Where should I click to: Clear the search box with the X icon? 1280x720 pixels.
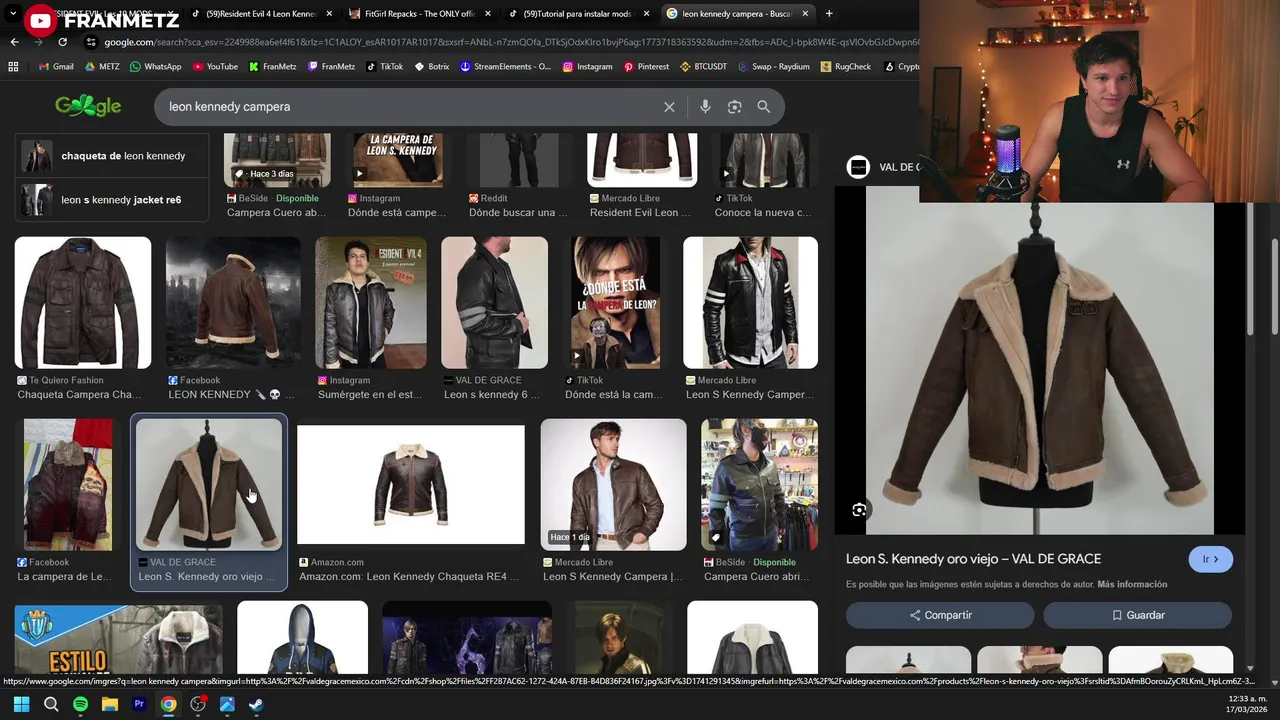point(669,107)
